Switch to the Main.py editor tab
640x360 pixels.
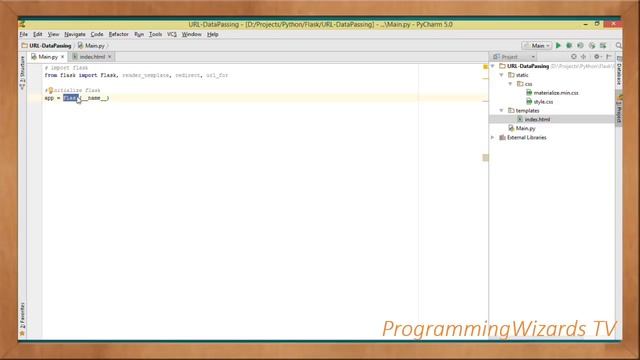point(48,57)
